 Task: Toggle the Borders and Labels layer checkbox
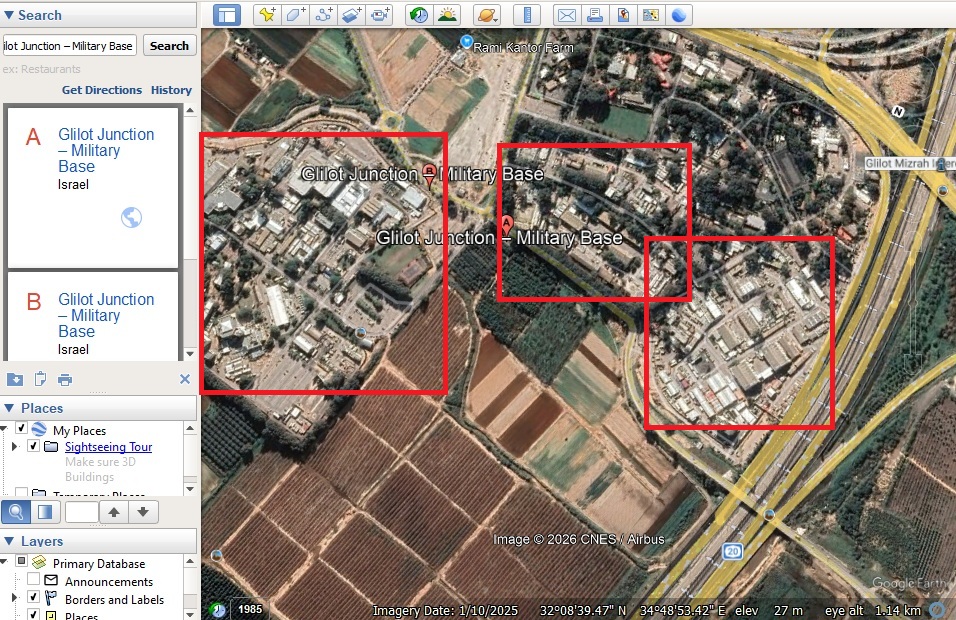tap(34, 599)
